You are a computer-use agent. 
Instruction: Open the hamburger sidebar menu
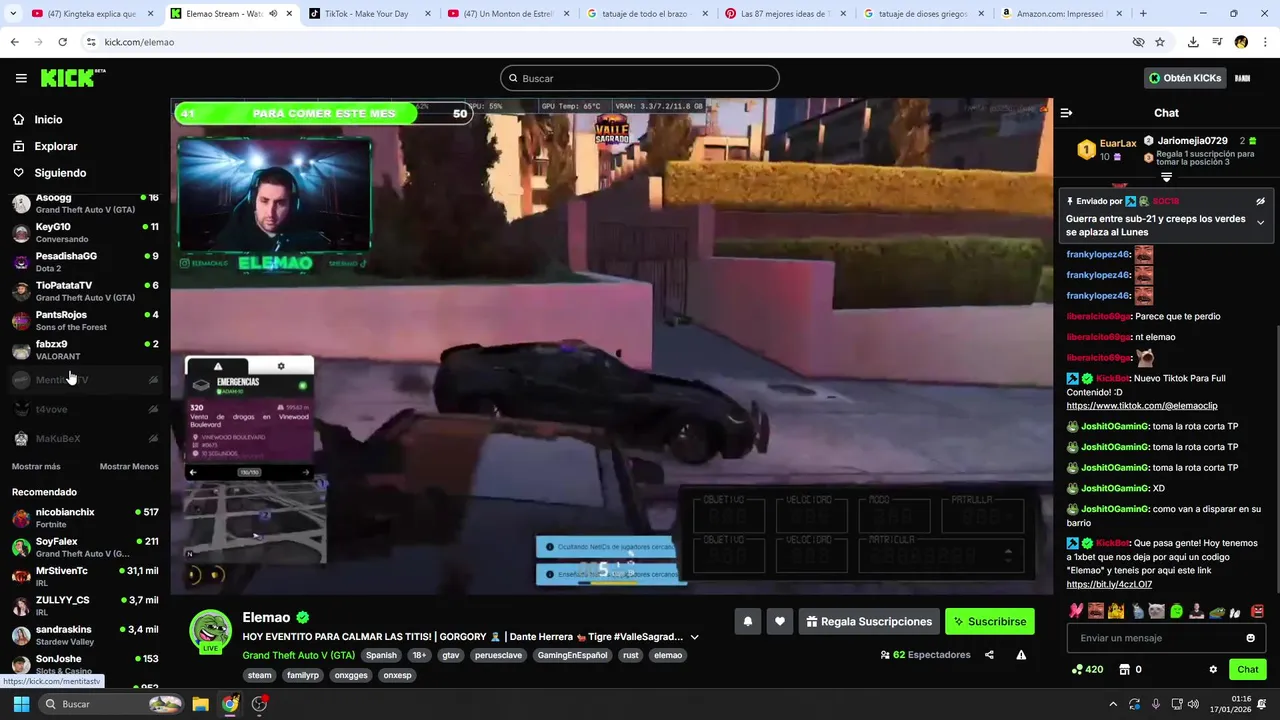pyautogui.click(x=21, y=78)
